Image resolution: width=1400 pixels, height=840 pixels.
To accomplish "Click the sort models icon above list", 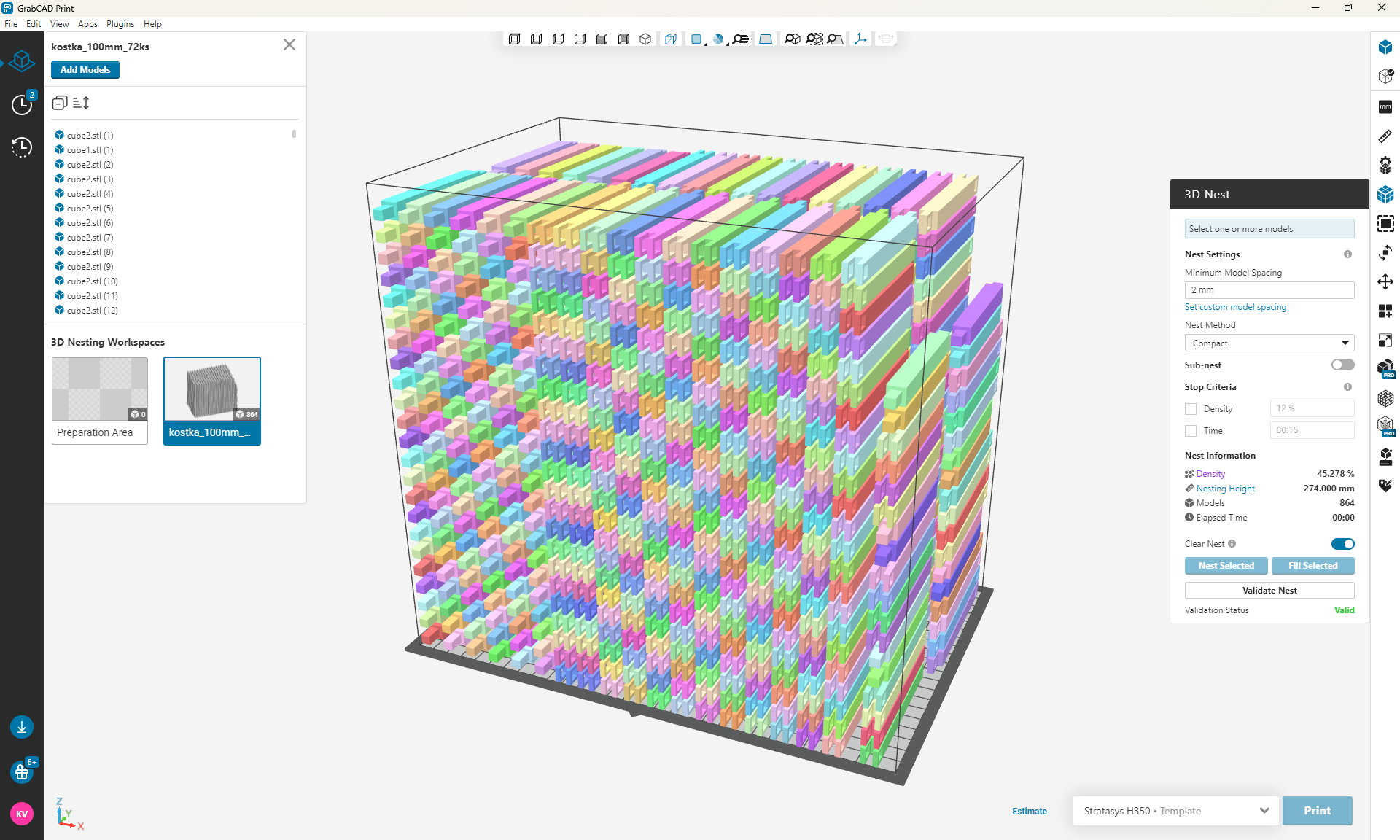I will point(81,103).
